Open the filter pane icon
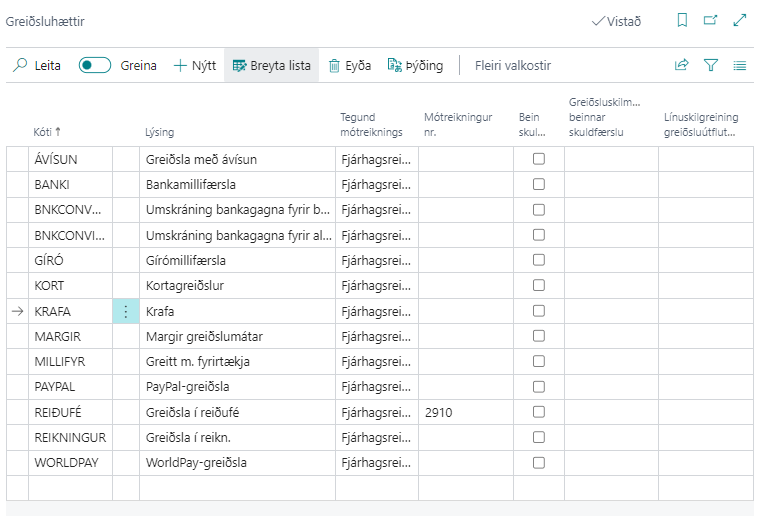This screenshot has width=766, height=516. [711, 65]
